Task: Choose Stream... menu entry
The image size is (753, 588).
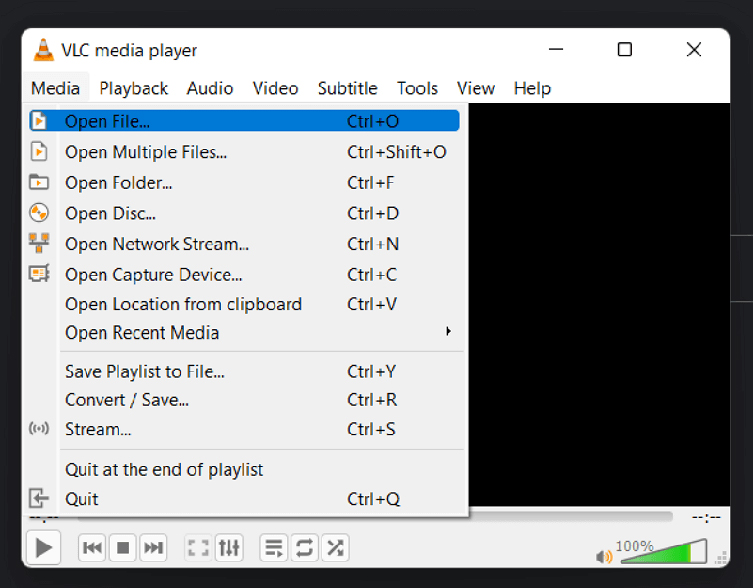Action: [244, 429]
